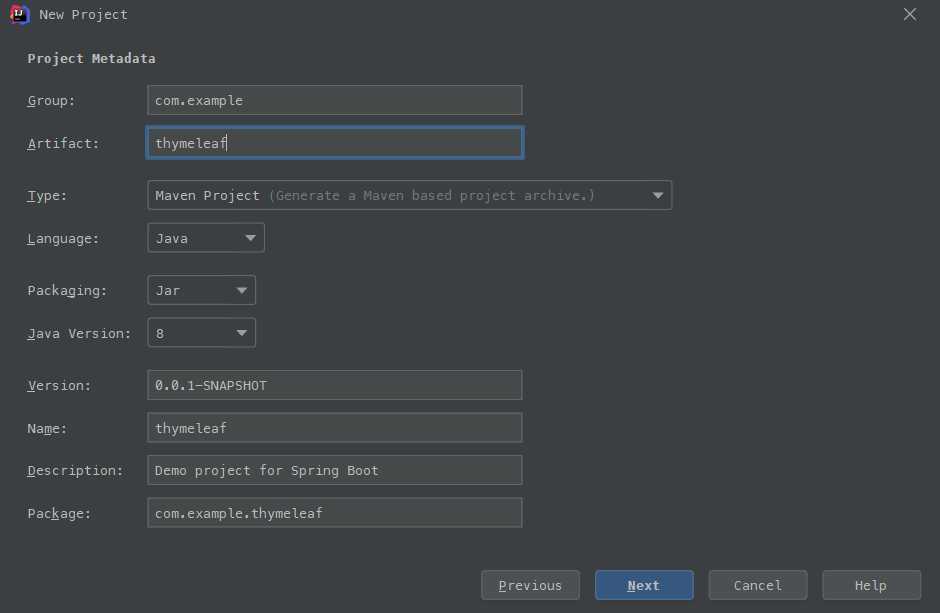The image size is (940, 613).
Task: Click the Group: label
Action: [x=51, y=101]
